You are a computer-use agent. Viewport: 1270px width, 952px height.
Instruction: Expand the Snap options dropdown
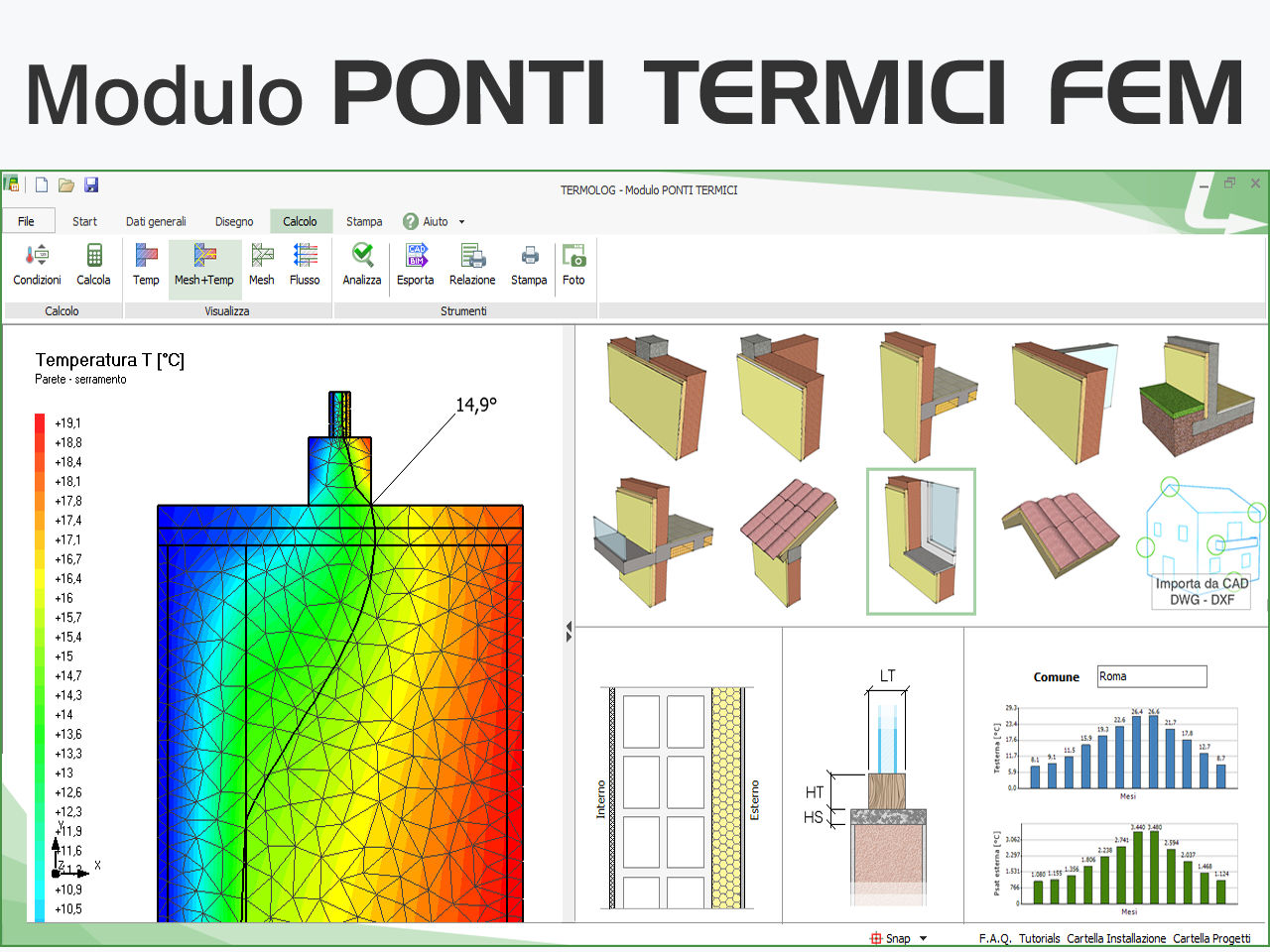[923, 938]
